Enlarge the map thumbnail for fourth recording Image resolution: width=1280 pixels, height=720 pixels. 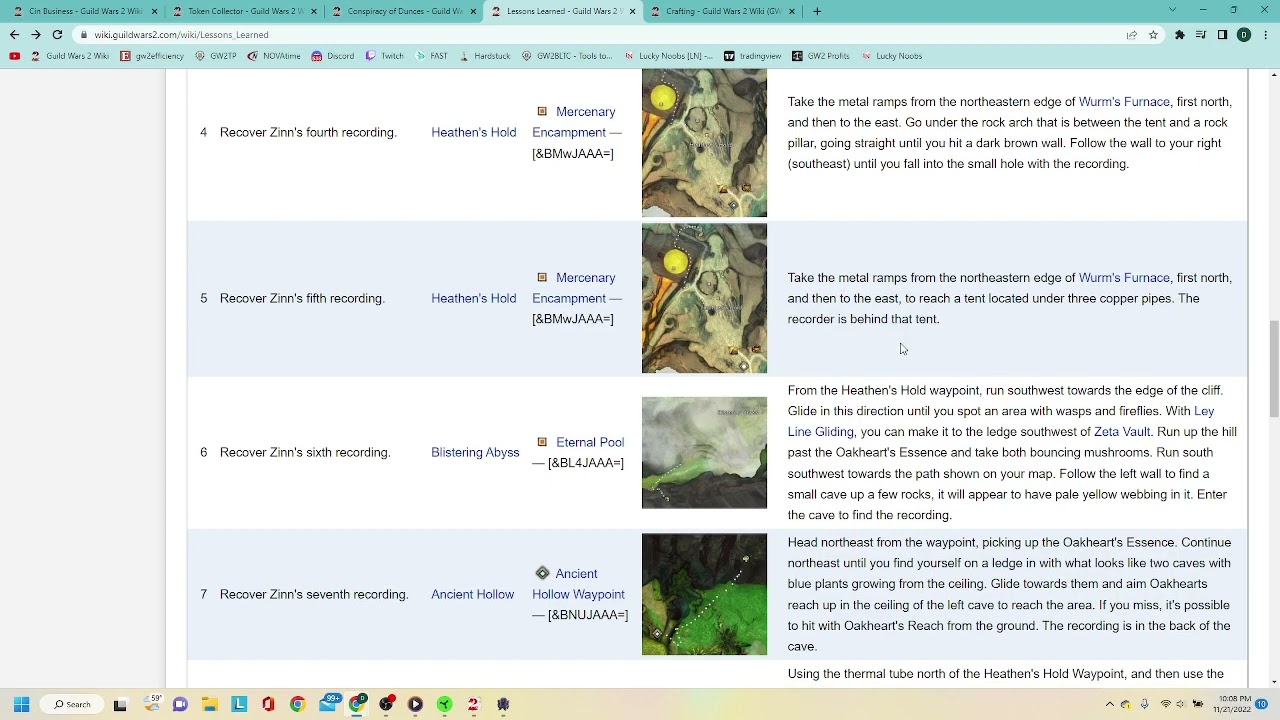tap(704, 143)
